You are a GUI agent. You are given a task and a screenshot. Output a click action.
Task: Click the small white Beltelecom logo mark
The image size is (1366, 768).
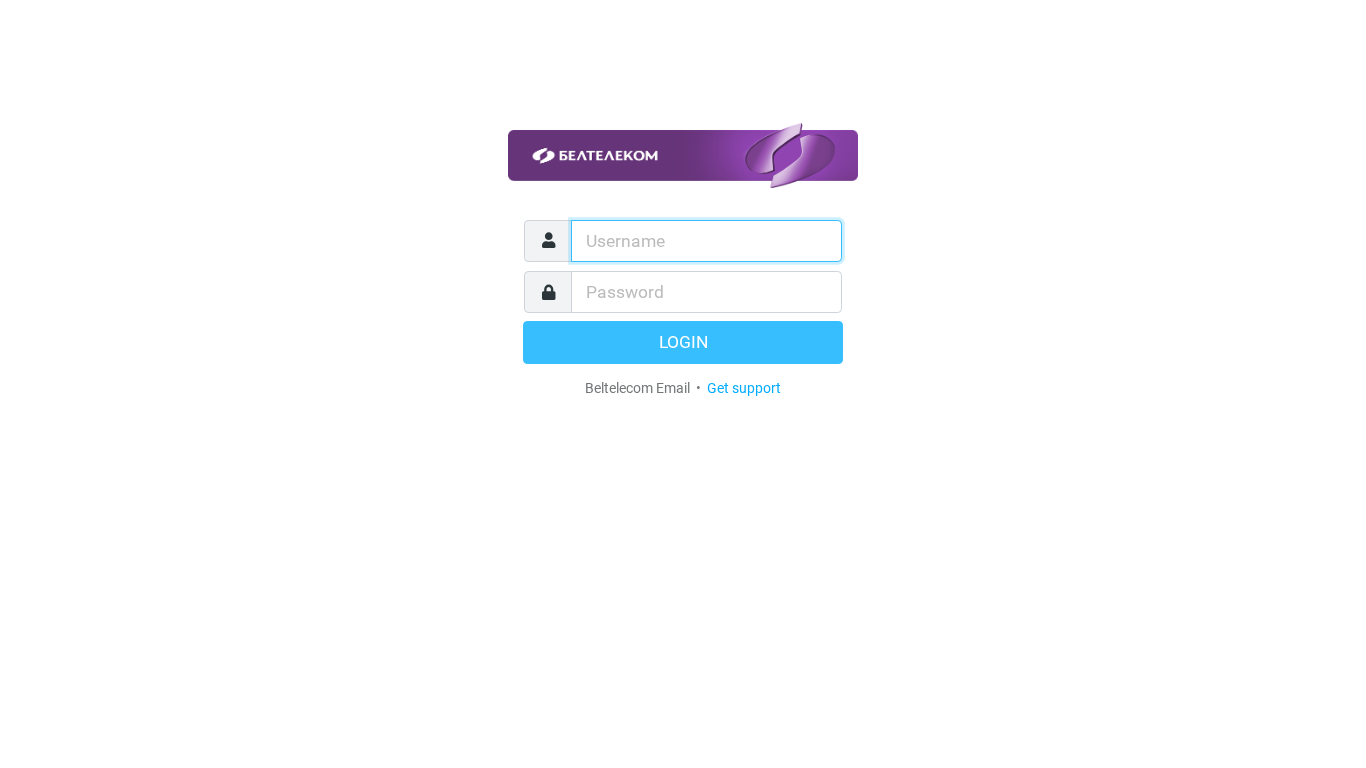click(543, 156)
